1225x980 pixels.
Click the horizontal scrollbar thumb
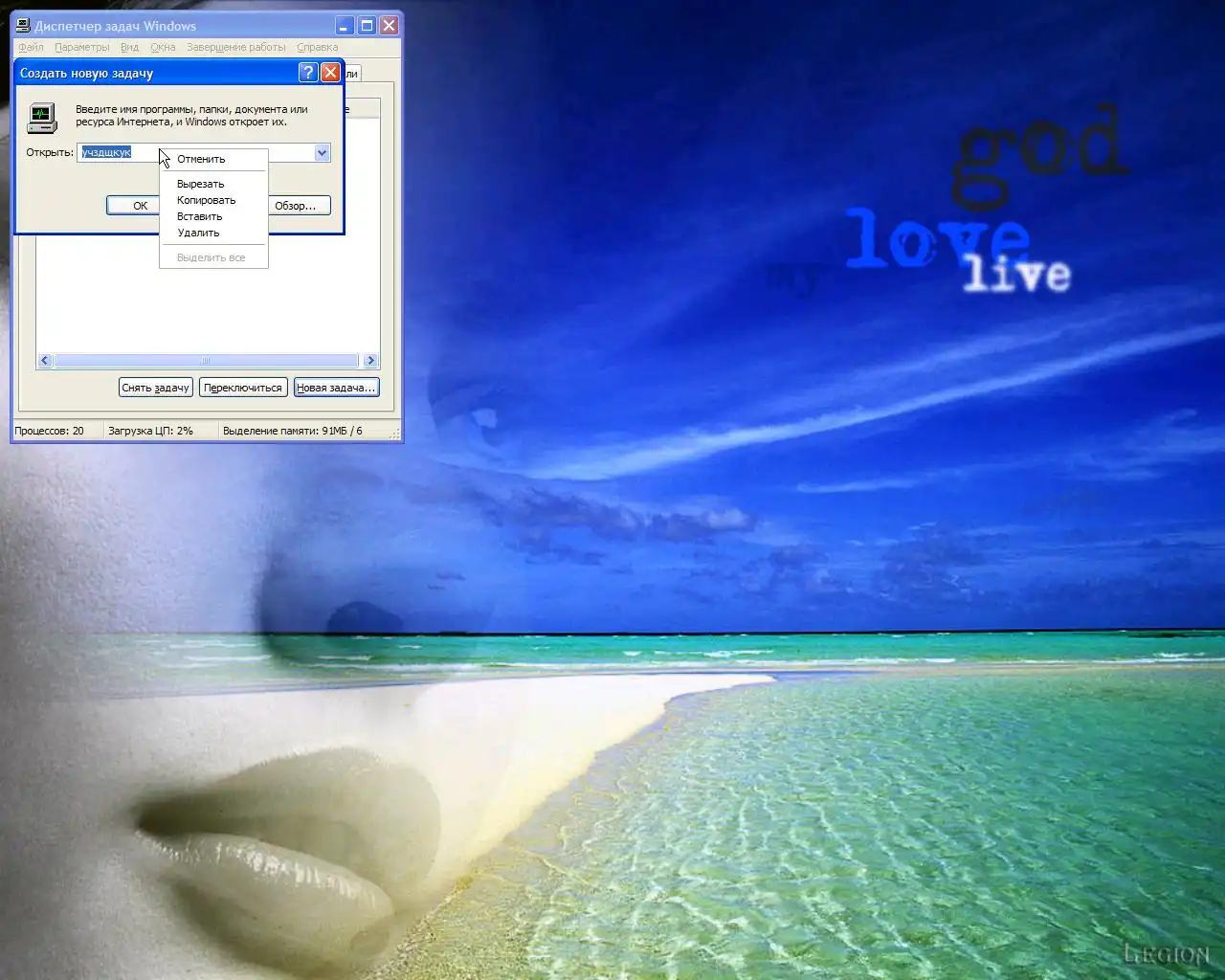pyautogui.click(x=206, y=361)
